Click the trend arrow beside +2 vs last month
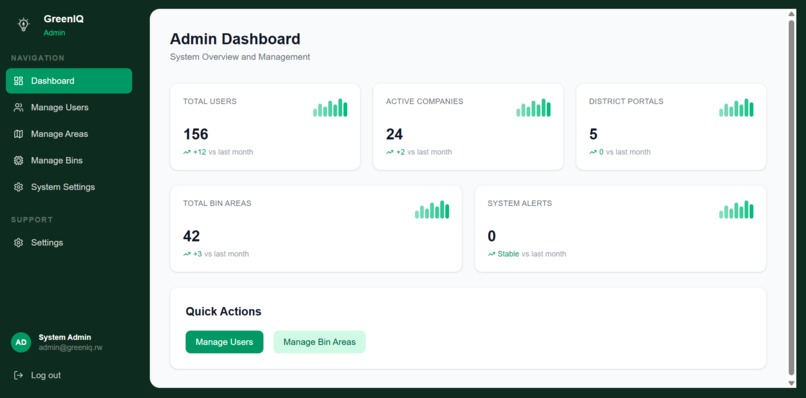806x398 pixels. click(390, 152)
